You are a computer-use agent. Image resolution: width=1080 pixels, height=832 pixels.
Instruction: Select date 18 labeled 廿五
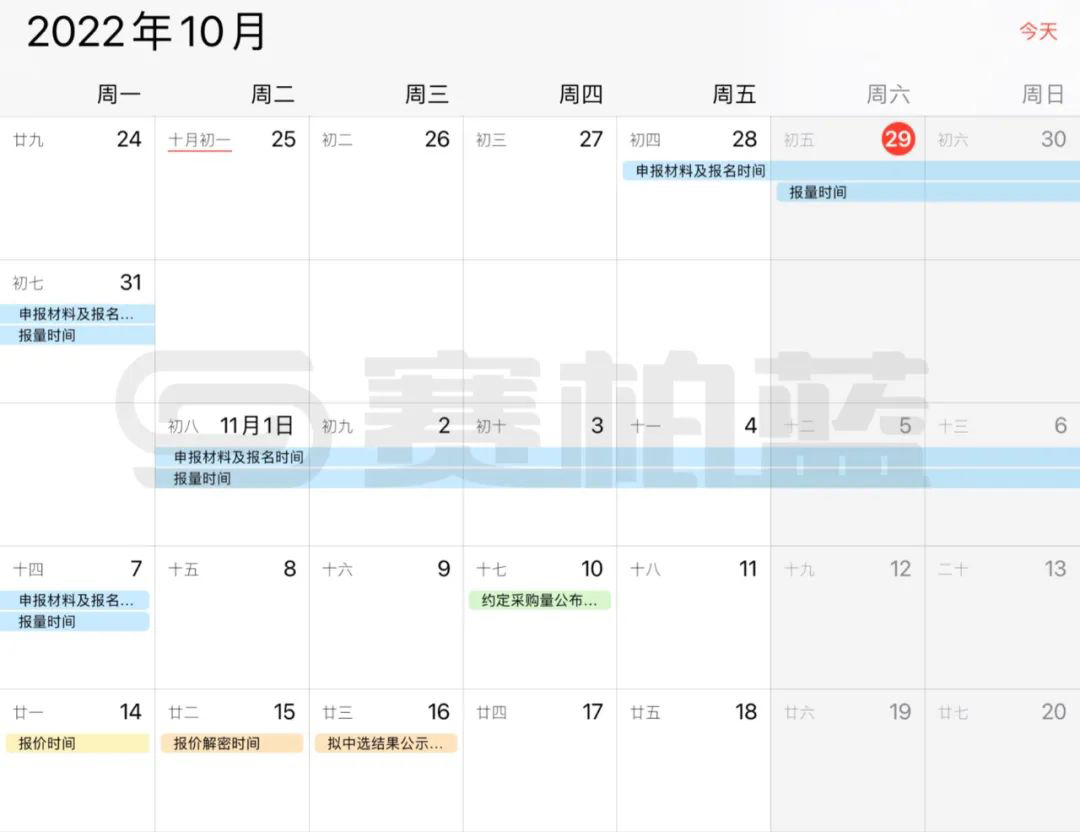coord(746,711)
